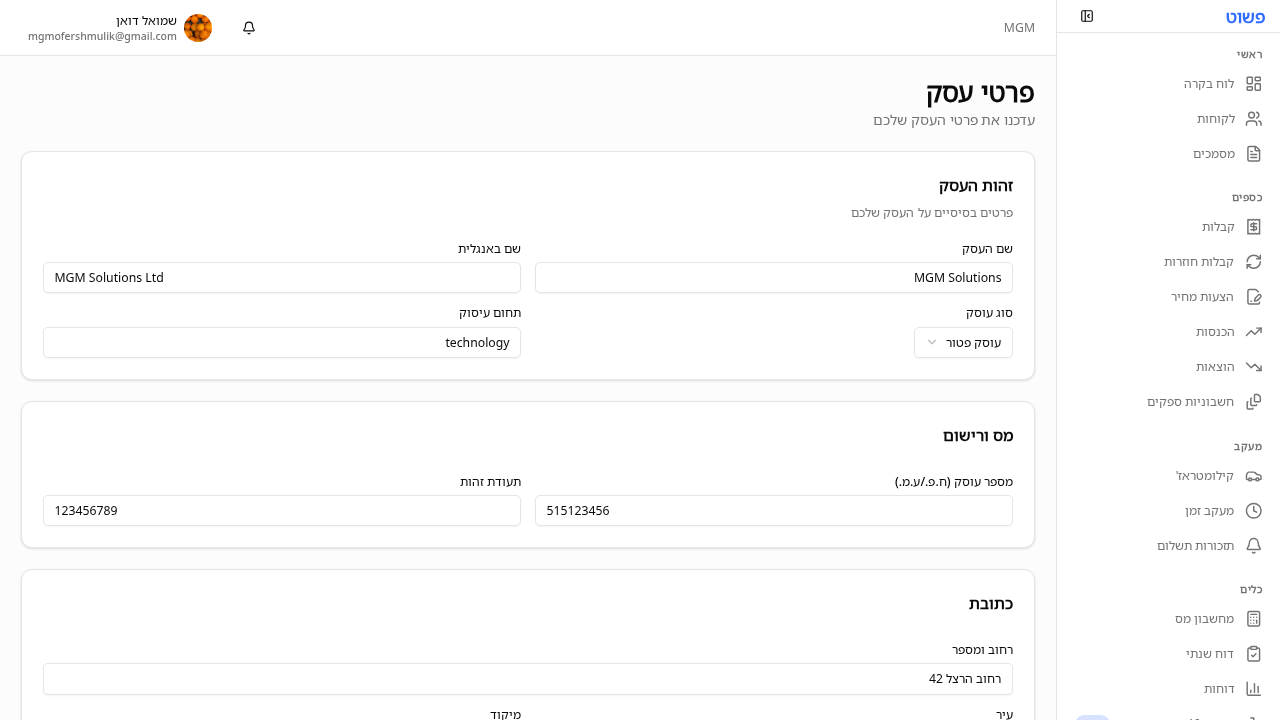Collapse the sidebar with the panel toggle icon

click(1087, 16)
